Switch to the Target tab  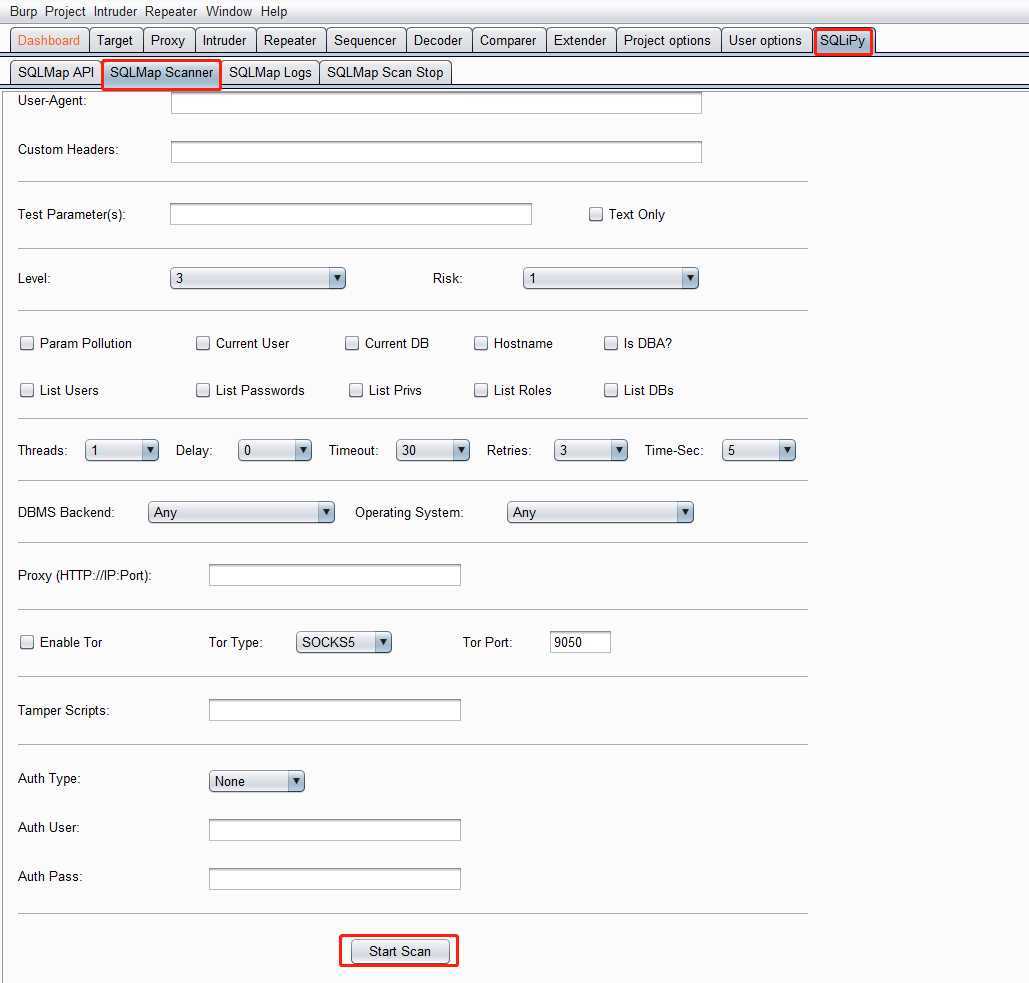(115, 41)
